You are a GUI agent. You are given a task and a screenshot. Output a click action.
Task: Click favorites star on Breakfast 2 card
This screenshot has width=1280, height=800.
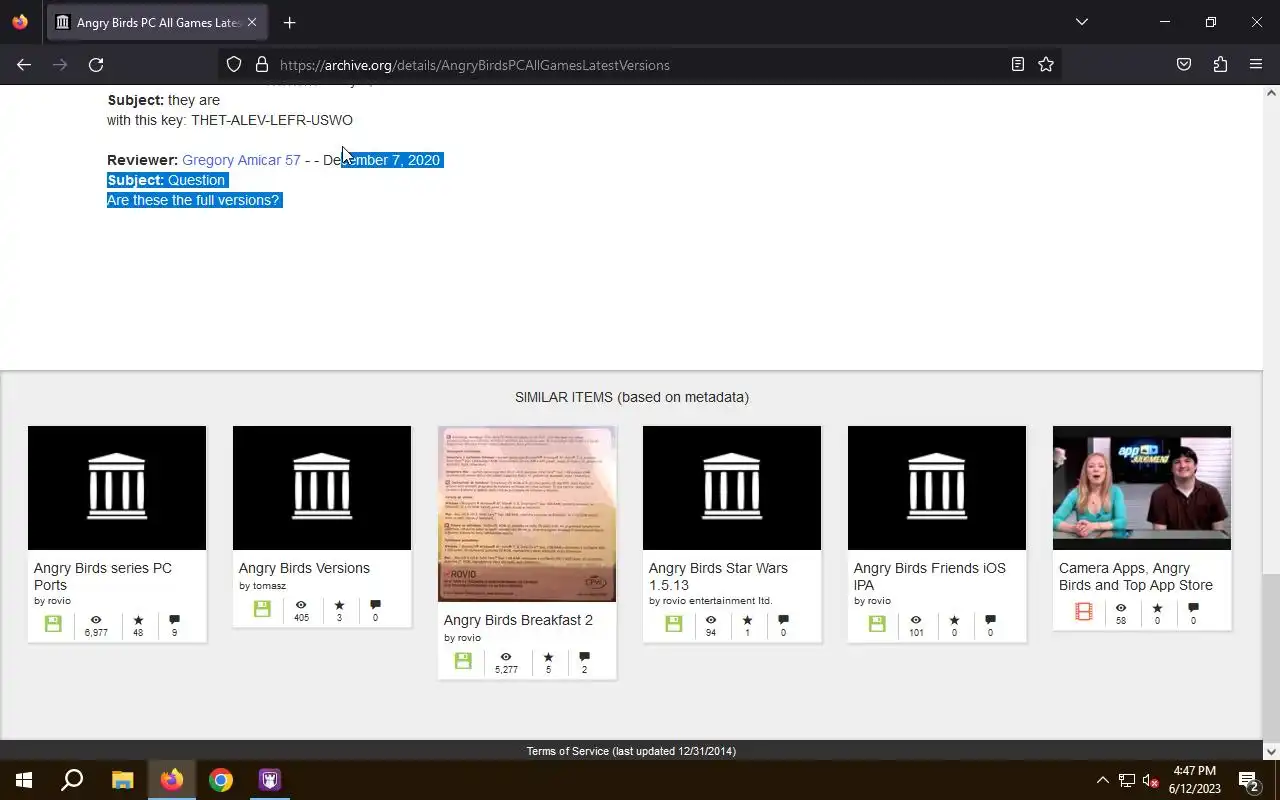pyautogui.click(x=548, y=657)
